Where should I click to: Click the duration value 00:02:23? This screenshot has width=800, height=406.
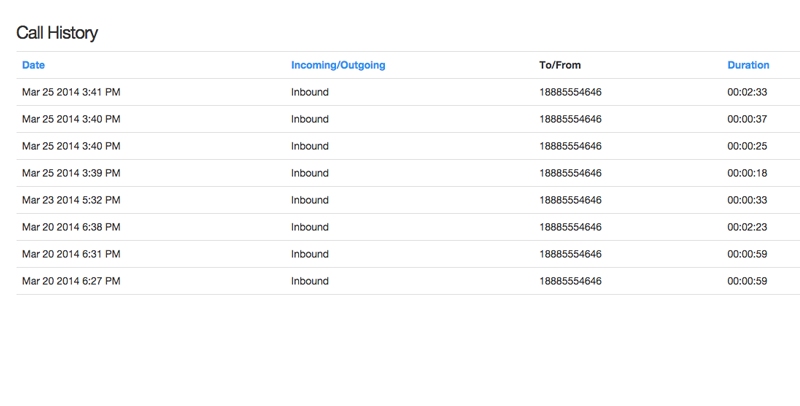pos(747,227)
